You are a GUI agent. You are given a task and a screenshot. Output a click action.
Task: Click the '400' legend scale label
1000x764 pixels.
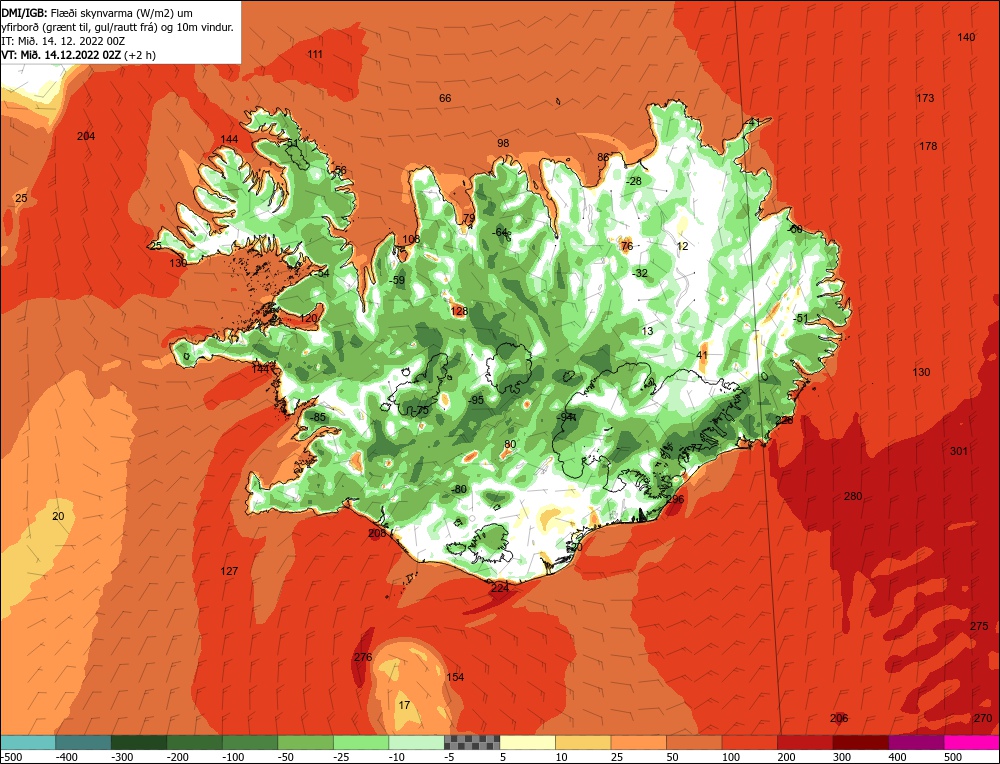(x=897, y=758)
